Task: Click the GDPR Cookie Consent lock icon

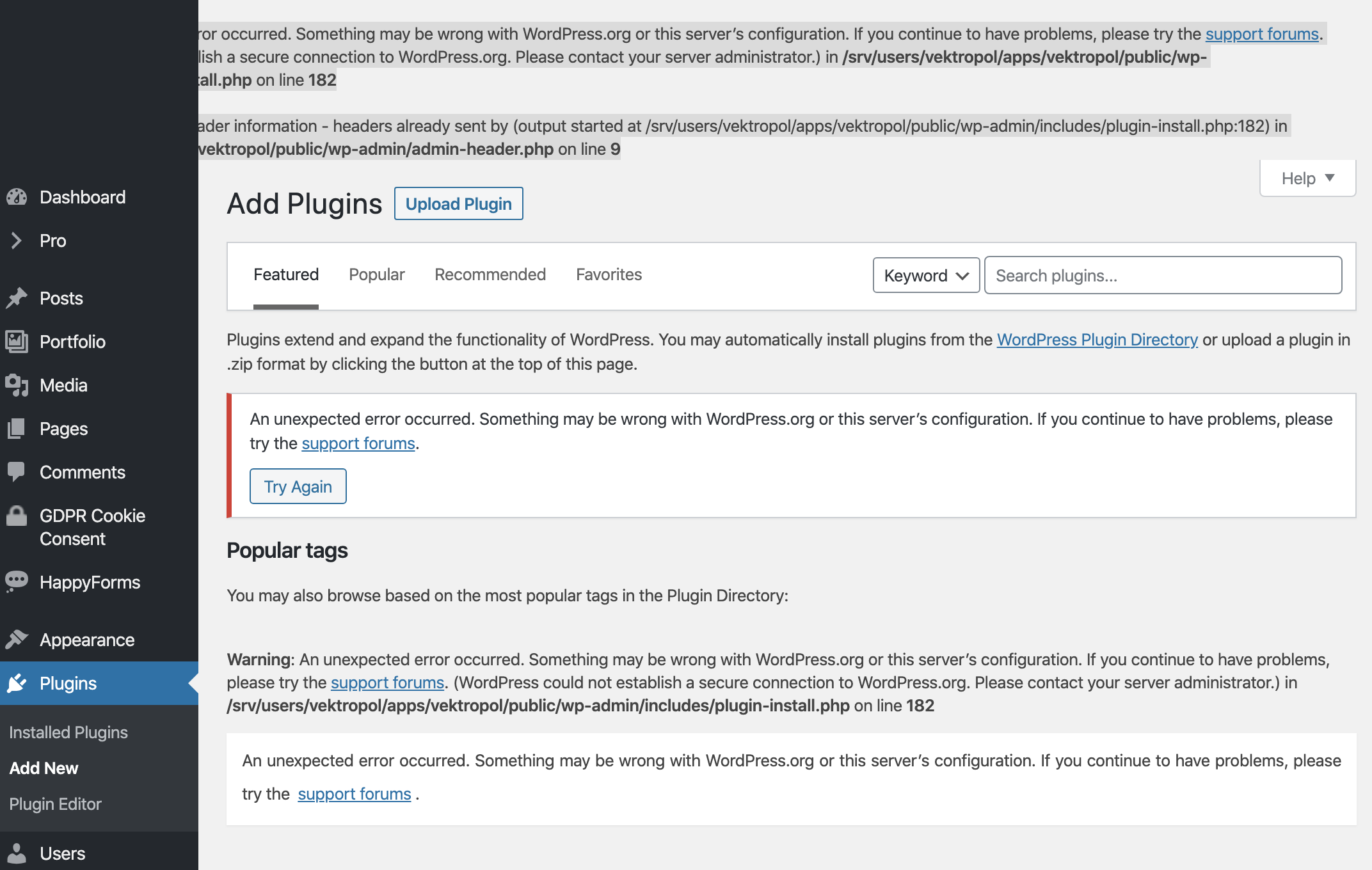Action: [x=17, y=516]
